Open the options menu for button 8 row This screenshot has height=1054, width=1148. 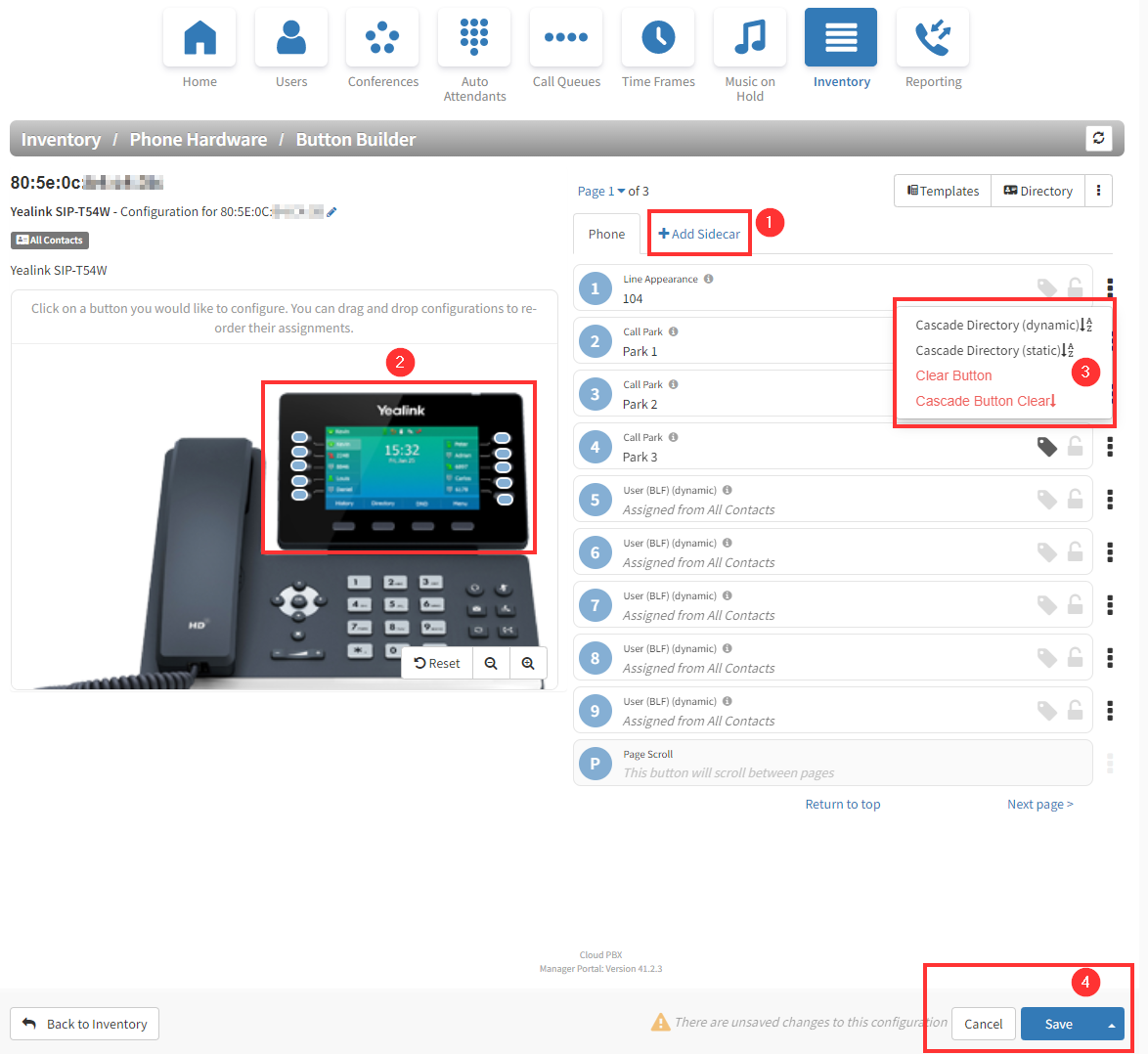pos(1110,657)
